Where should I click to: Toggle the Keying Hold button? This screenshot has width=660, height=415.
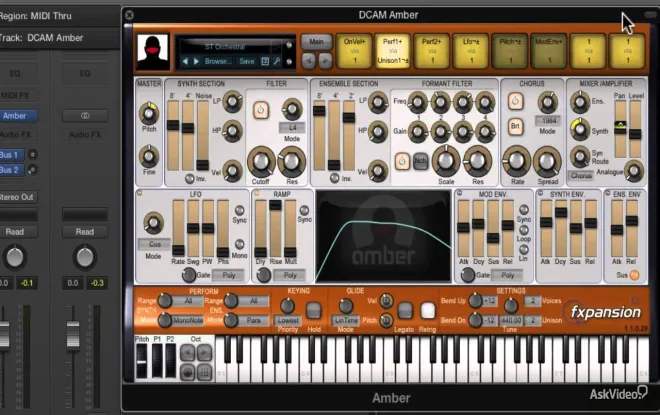314,311
